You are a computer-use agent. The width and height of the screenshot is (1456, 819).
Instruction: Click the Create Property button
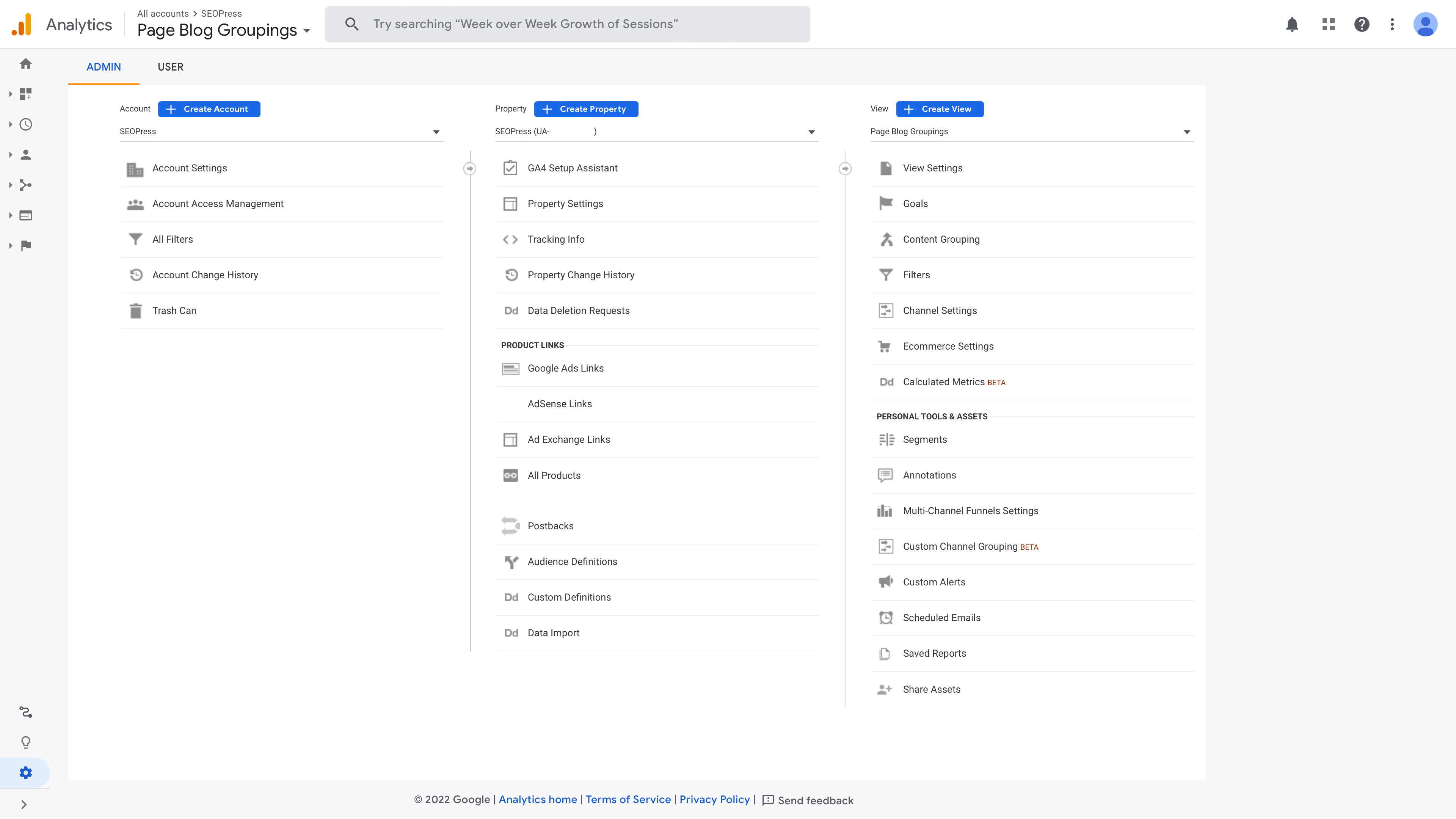click(586, 109)
